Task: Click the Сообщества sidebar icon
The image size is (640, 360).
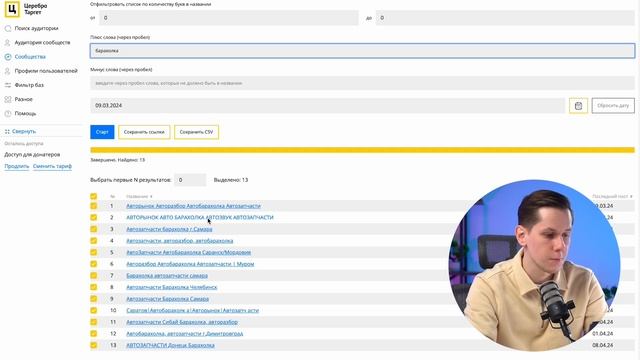Action: (x=8, y=57)
